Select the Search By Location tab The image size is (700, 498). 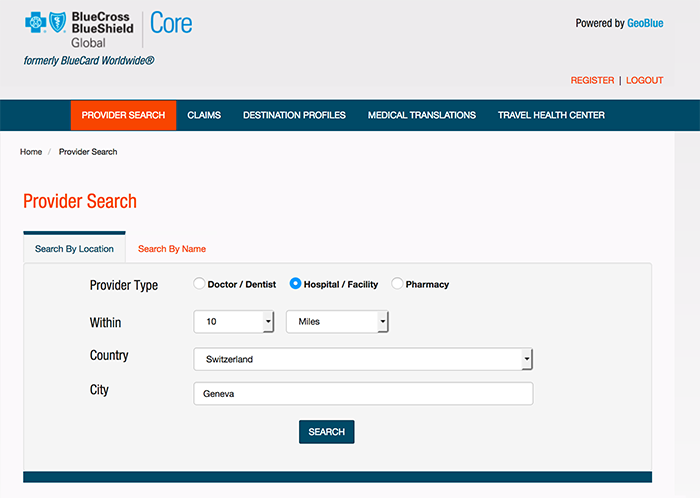[x=74, y=249]
